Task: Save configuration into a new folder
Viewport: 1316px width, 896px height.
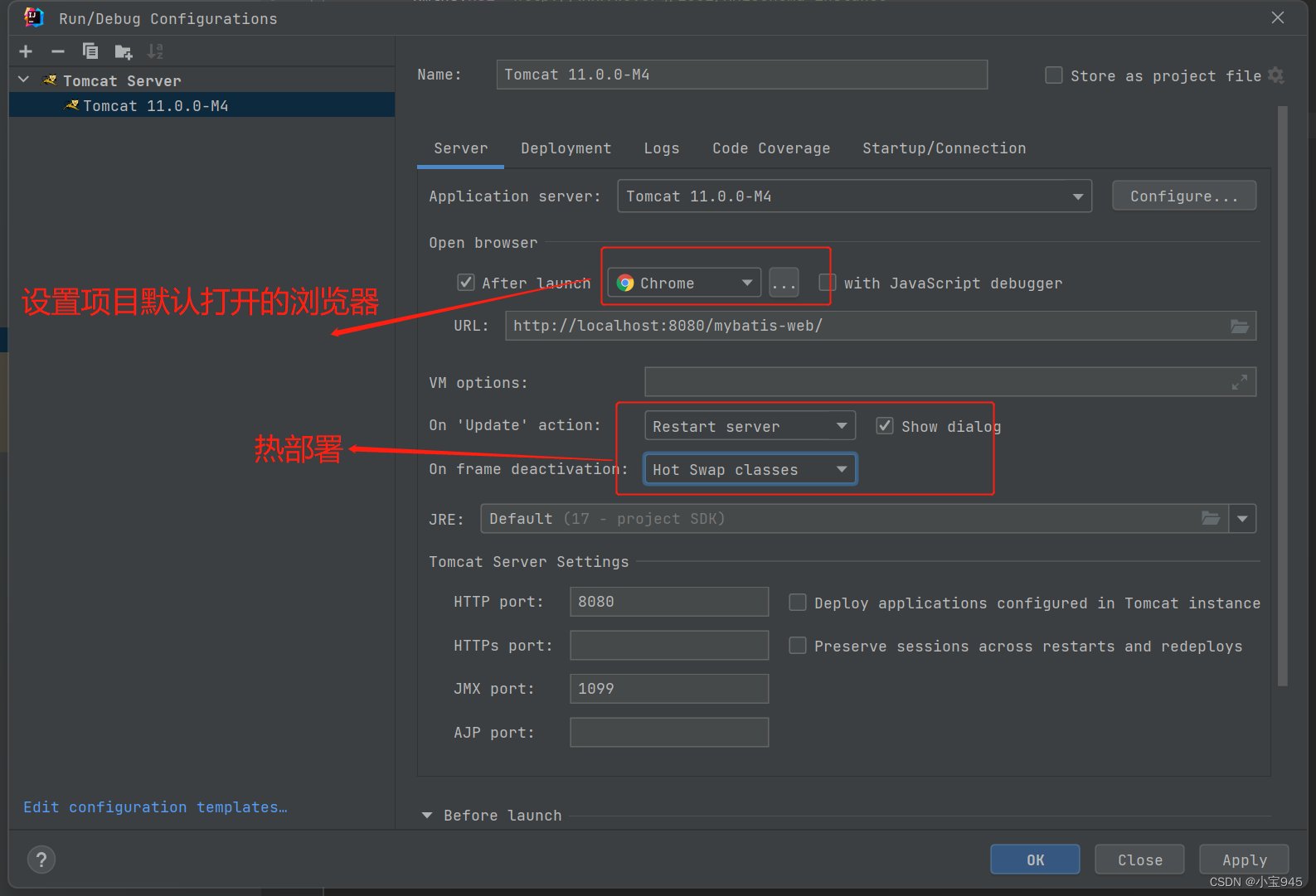Action: [x=124, y=51]
